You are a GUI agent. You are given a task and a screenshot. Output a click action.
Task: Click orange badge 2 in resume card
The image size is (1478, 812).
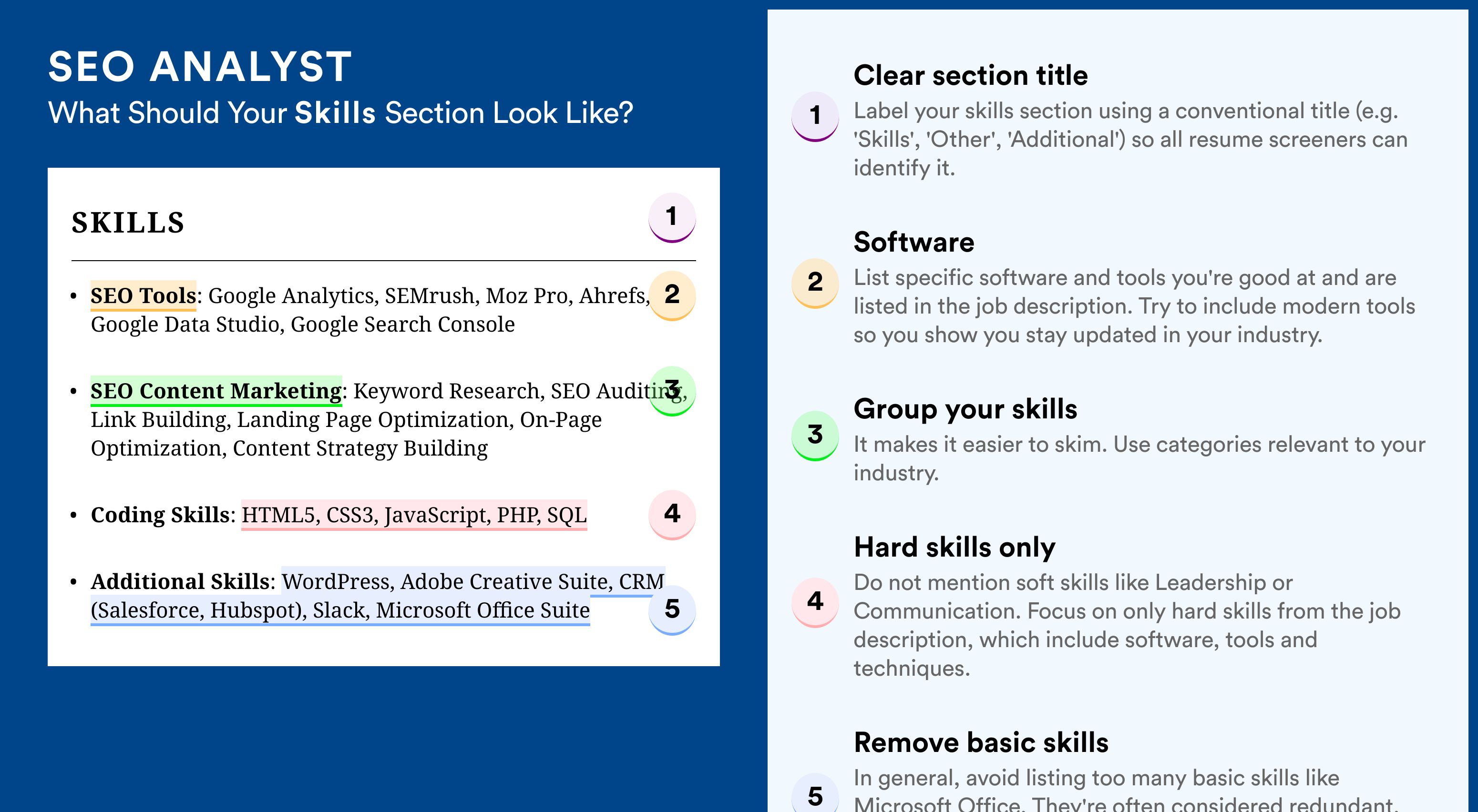click(672, 295)
